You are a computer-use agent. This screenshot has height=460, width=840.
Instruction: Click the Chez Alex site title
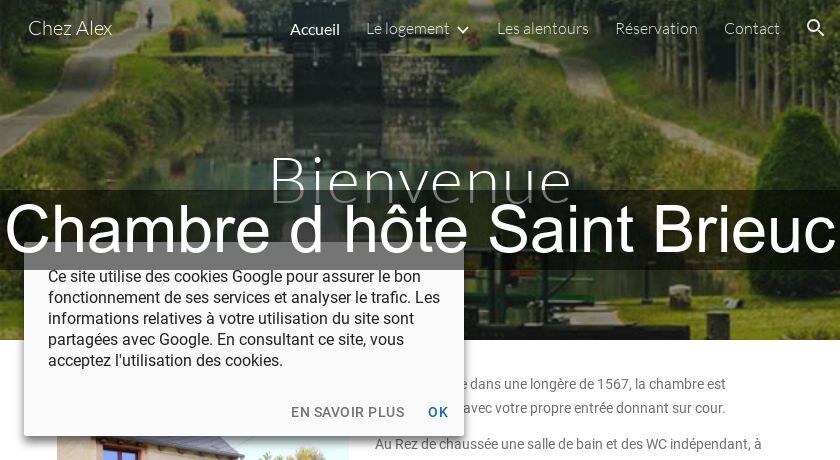70,28
